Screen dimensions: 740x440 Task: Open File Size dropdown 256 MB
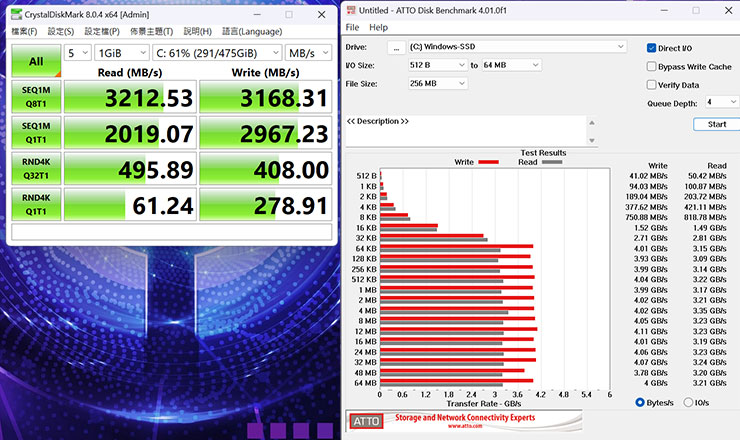coord(437,84)
